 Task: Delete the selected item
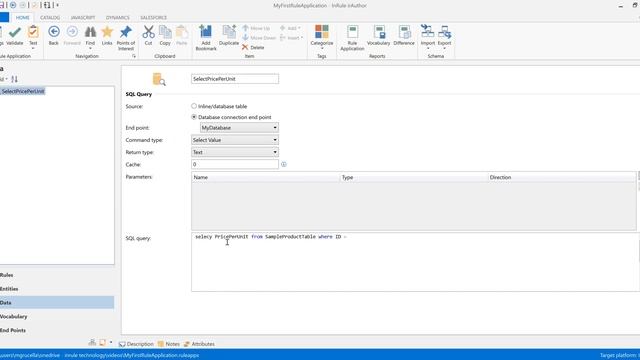[x=253, y=47]
